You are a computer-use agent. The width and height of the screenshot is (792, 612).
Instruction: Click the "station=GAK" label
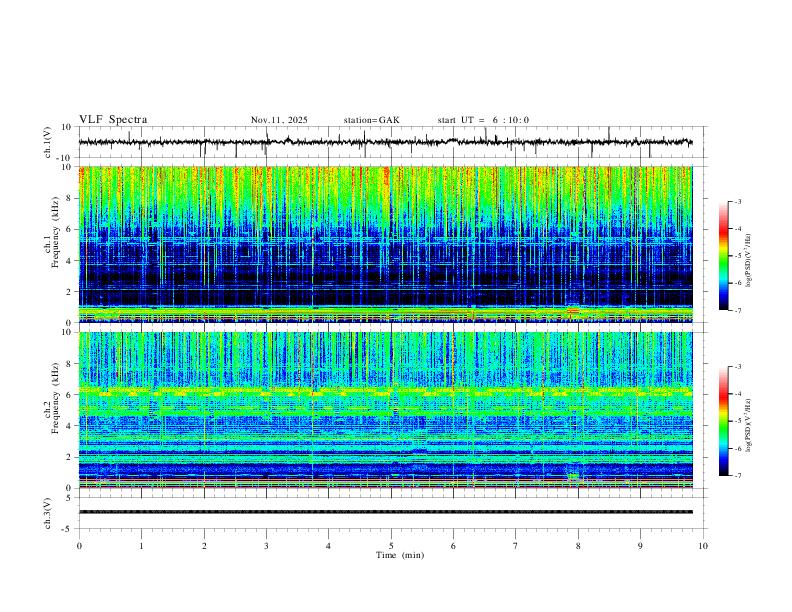click(371, 120)
